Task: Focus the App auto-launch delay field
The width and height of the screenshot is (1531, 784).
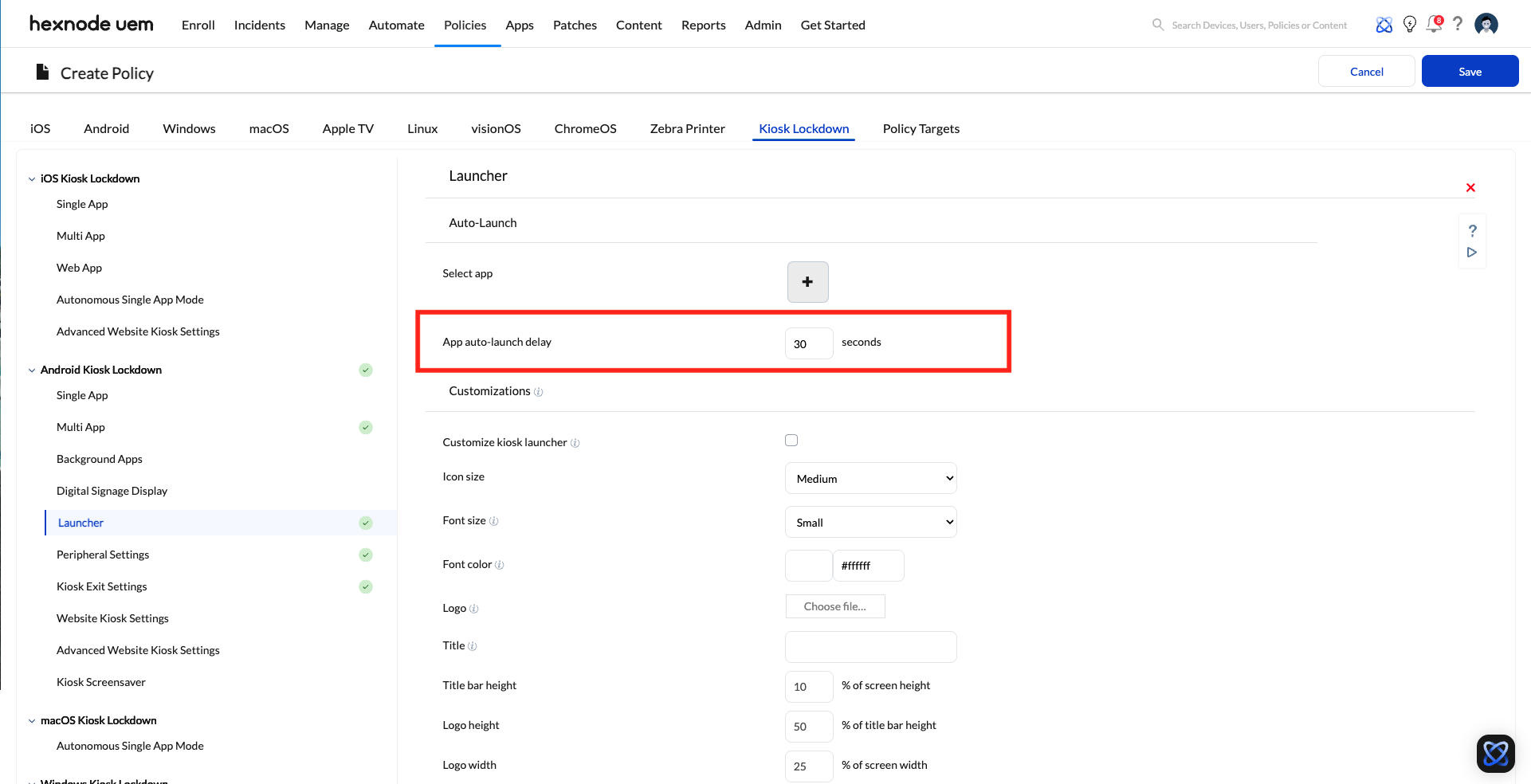Action: click(809, 343)
